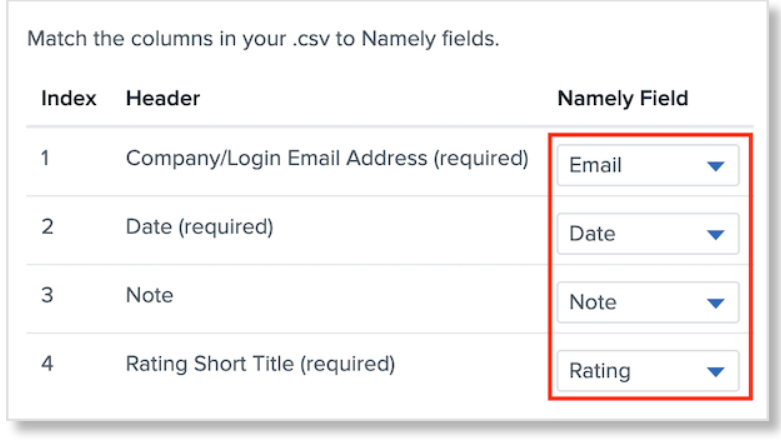Click index number 3 in the third row
This screenshot has height=440, width=781.
tap(47, 295)
